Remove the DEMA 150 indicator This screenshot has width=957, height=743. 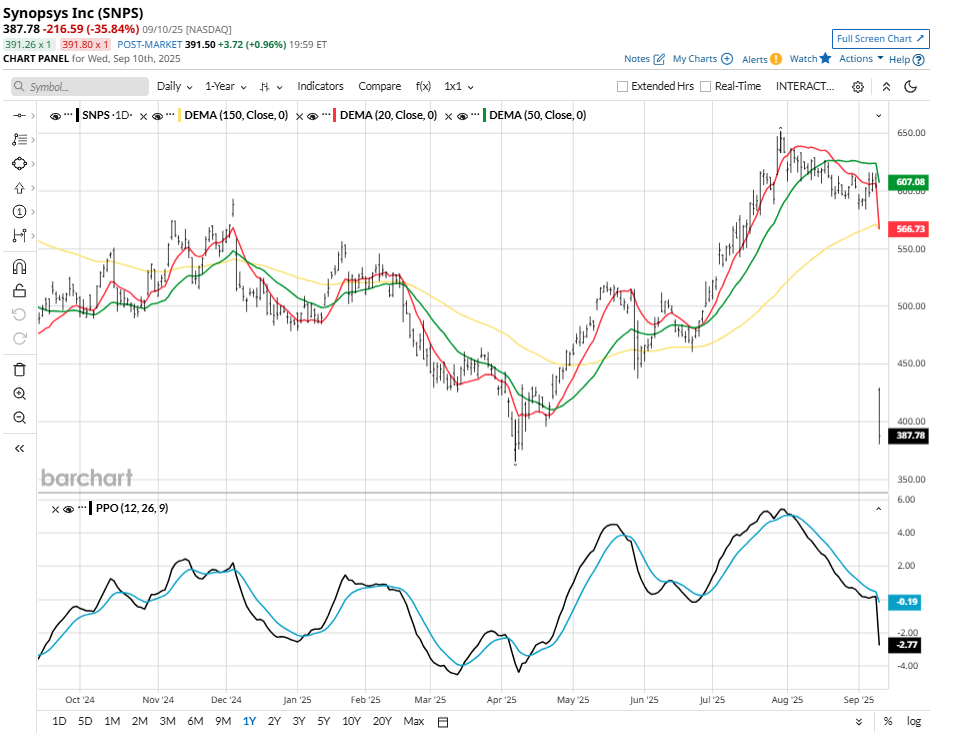143,116
